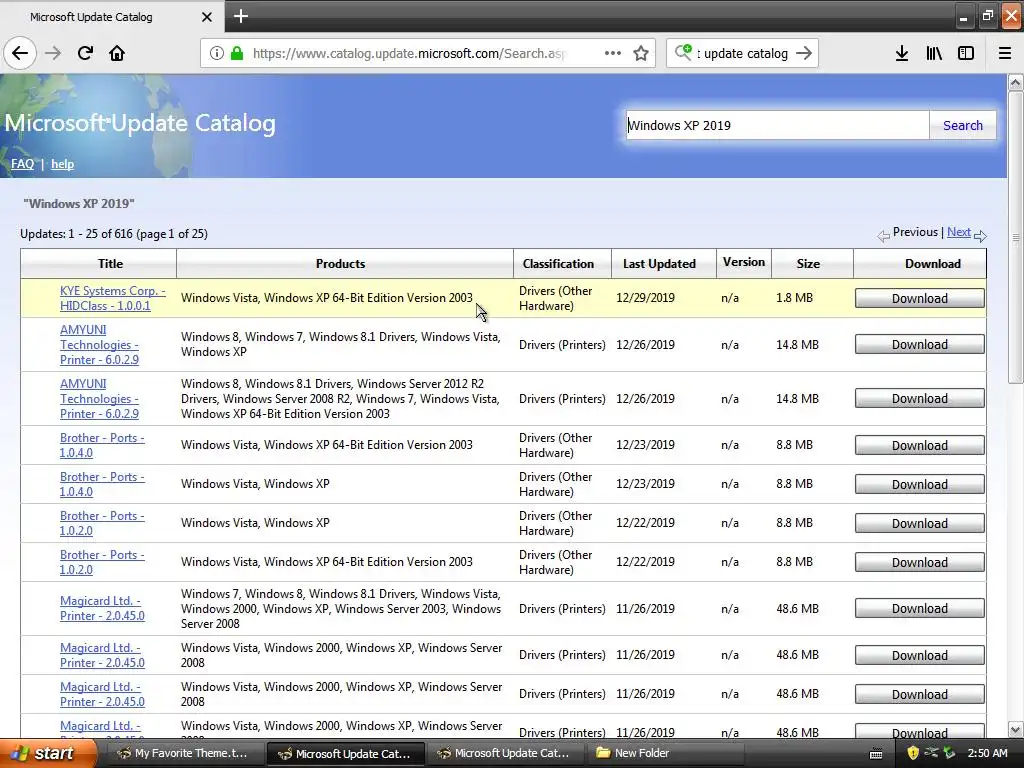The width and height of the screenshot is (1024, 768).
Task: Select the 1.8 MB size cell
Action: pos(794,298)
